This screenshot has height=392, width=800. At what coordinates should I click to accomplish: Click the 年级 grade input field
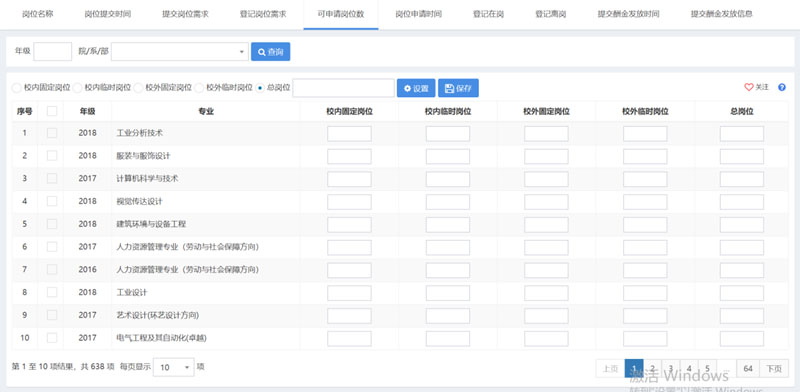coord(53,52)
